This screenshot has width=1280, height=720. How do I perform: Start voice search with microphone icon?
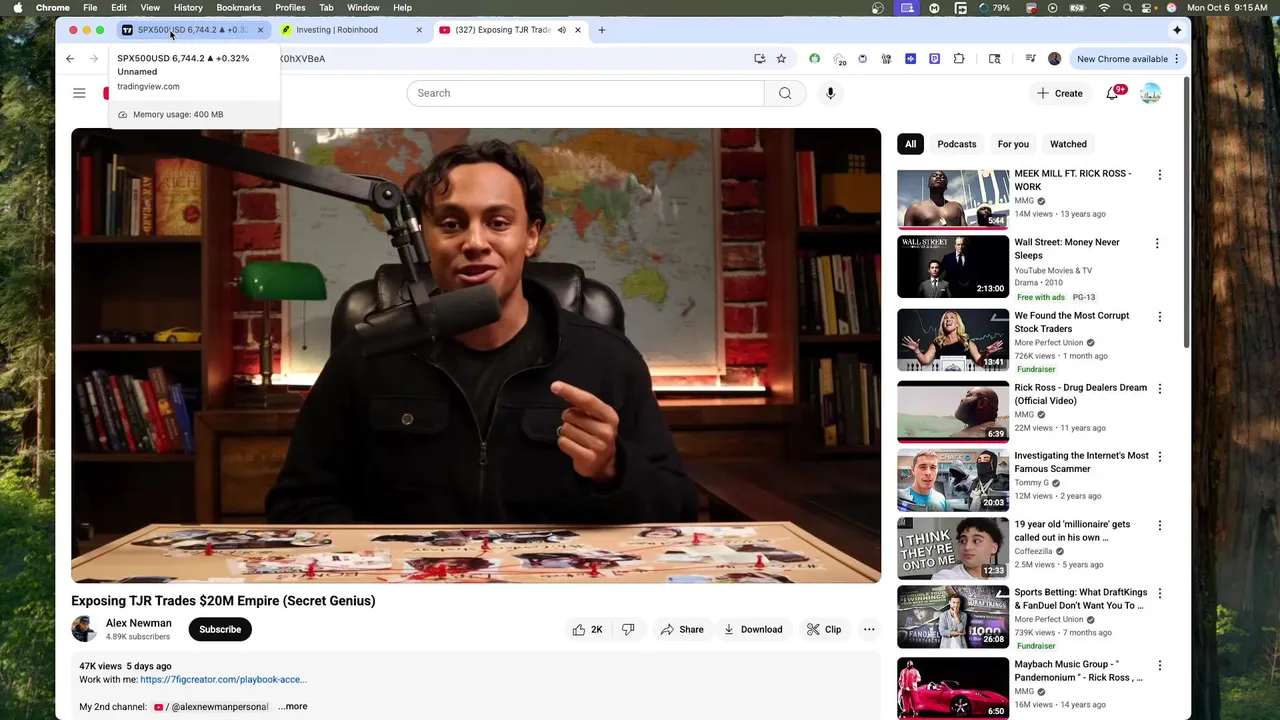click(x=830, y=93)
